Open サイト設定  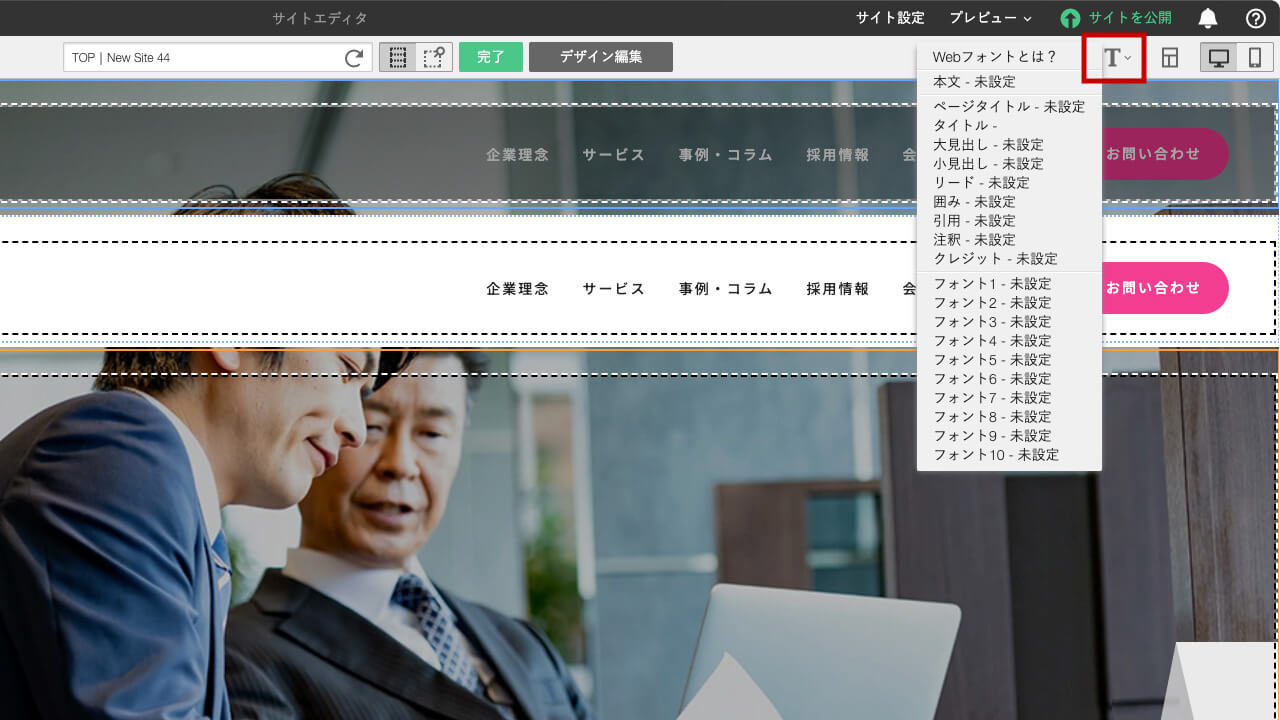(890, 18)
